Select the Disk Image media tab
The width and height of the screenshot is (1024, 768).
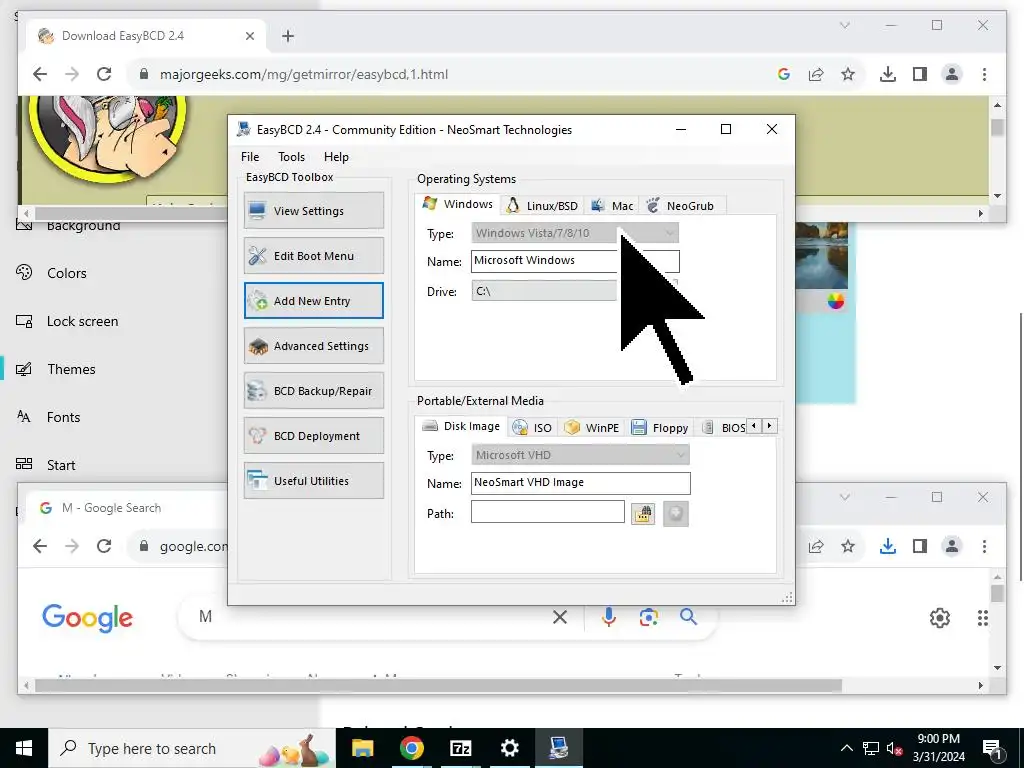[461, 426]
